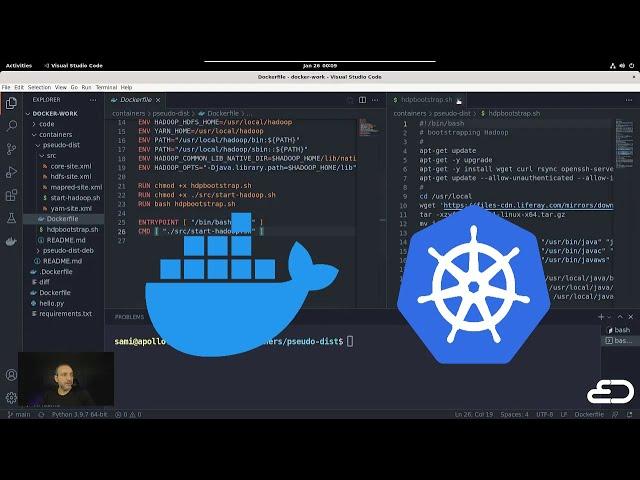
Task: Open start-hadoop.sh in explorer
Action: pyautogui.click(x=75, y=198)
